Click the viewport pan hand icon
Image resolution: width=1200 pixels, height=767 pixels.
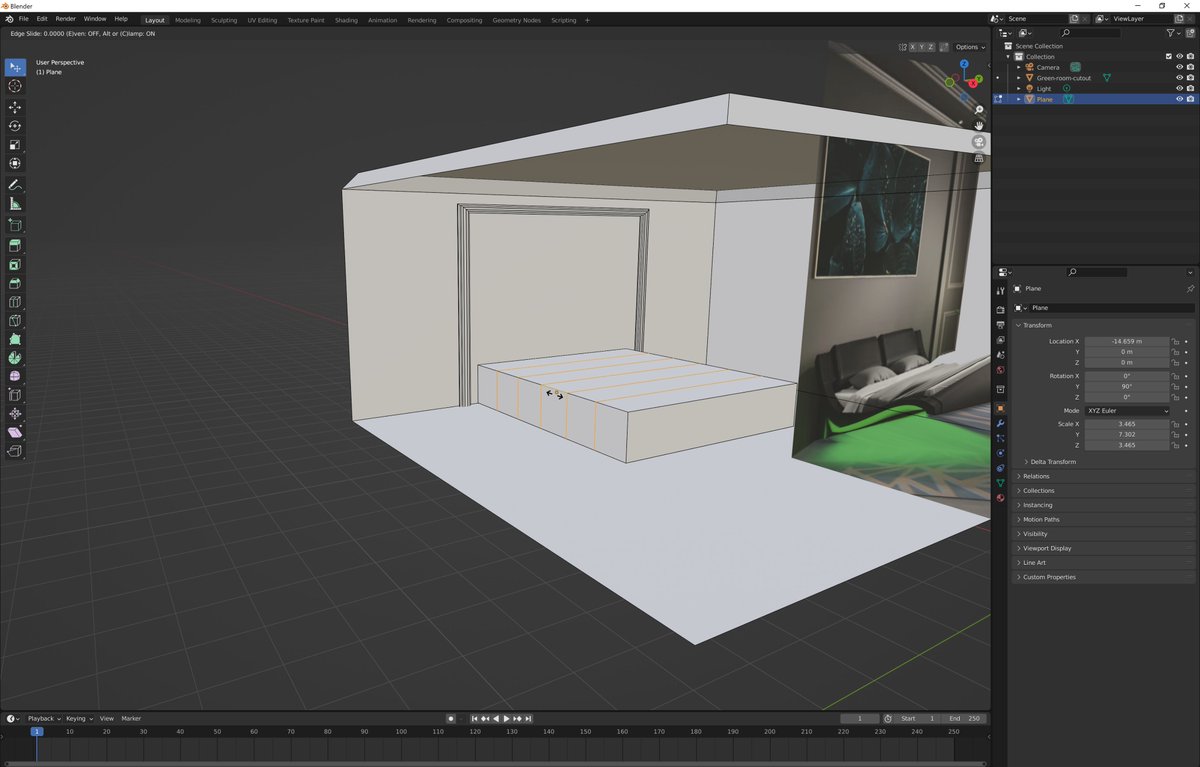(979, 125)
